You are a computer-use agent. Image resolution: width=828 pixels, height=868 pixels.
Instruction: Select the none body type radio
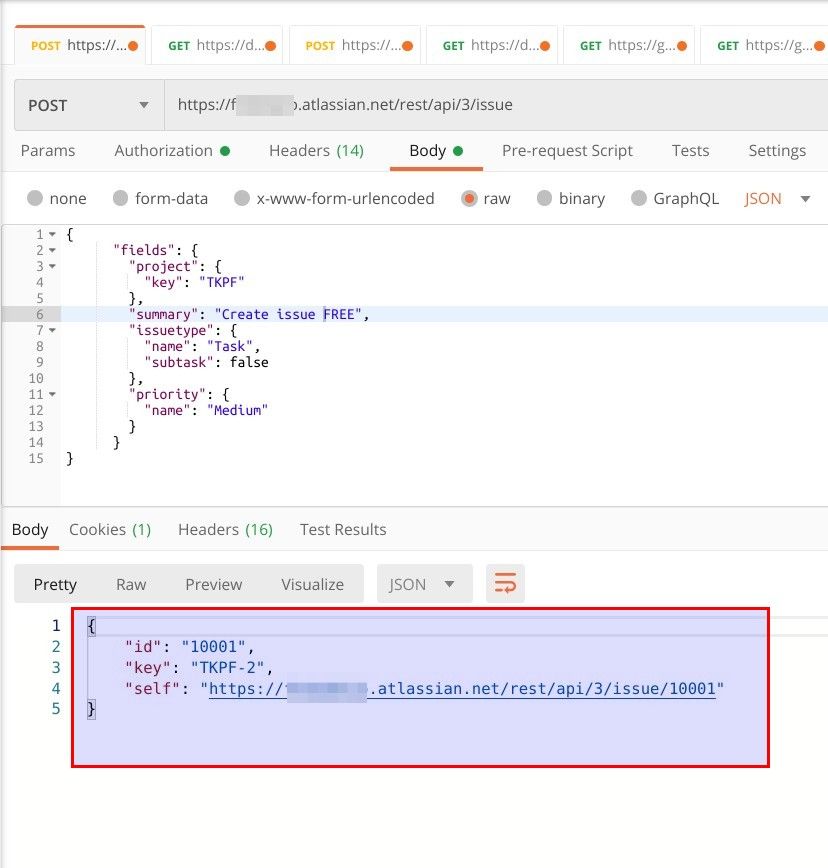pos(35,198)
